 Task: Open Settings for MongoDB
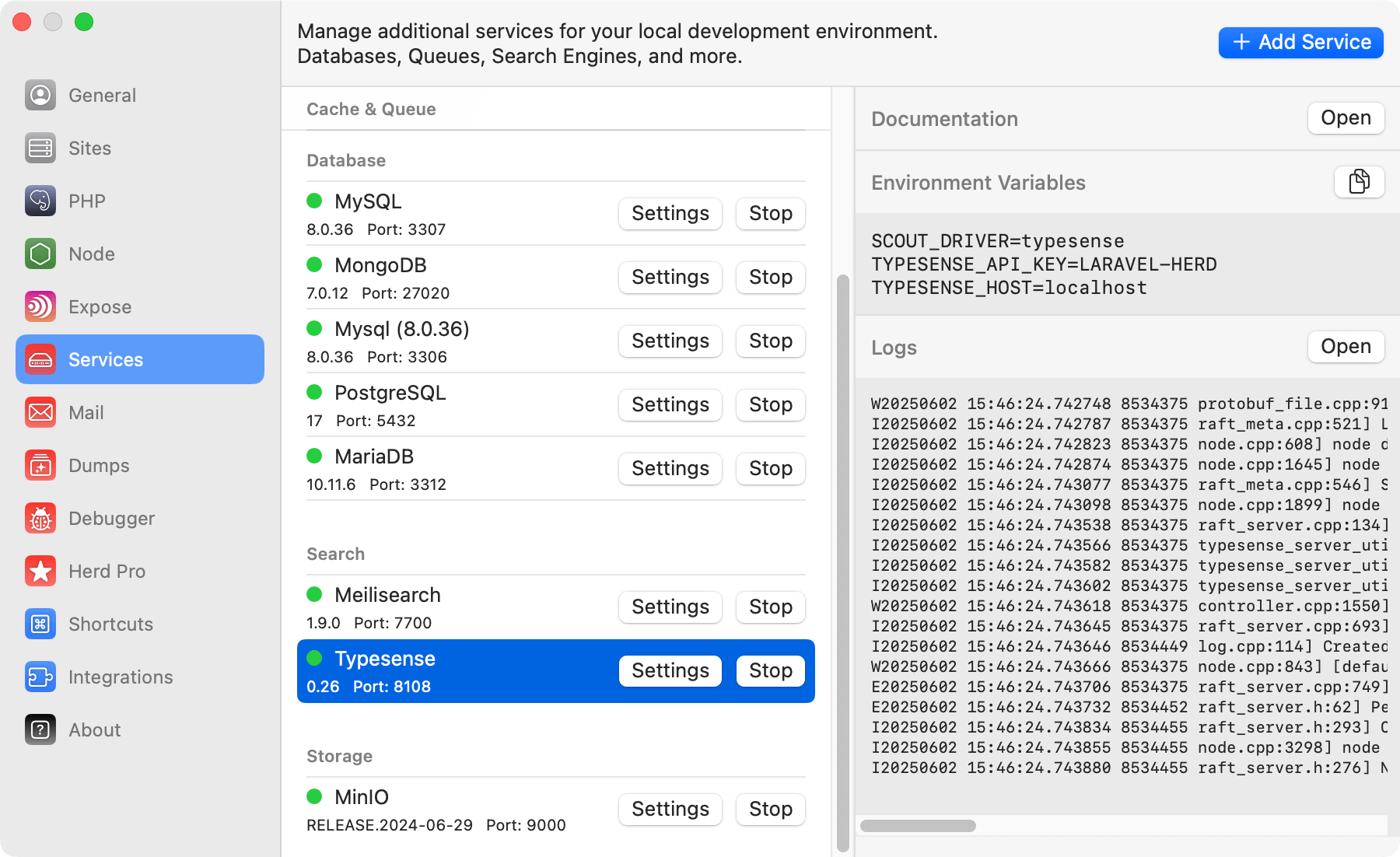tap(670, 277)
